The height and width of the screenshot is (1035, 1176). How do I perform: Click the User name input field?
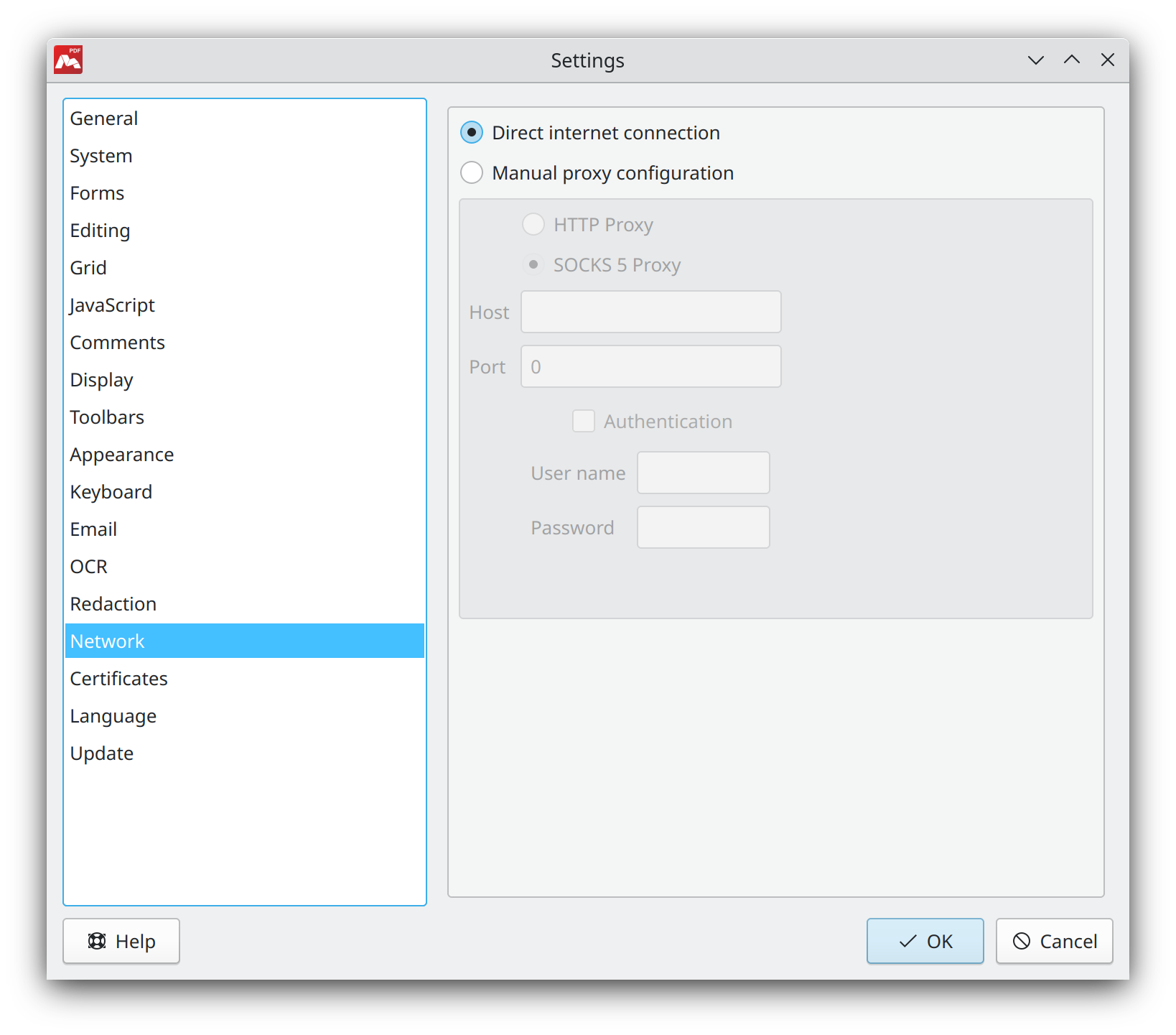(704, 473)
